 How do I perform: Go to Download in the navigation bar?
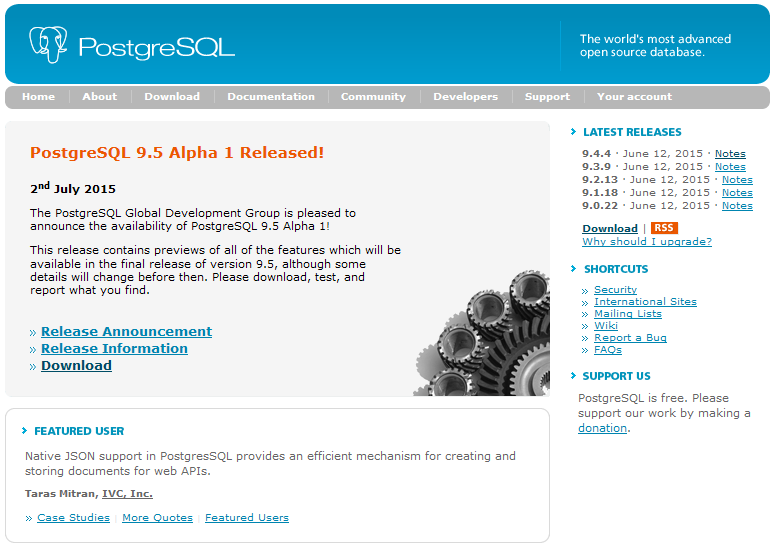coord(172,96)
